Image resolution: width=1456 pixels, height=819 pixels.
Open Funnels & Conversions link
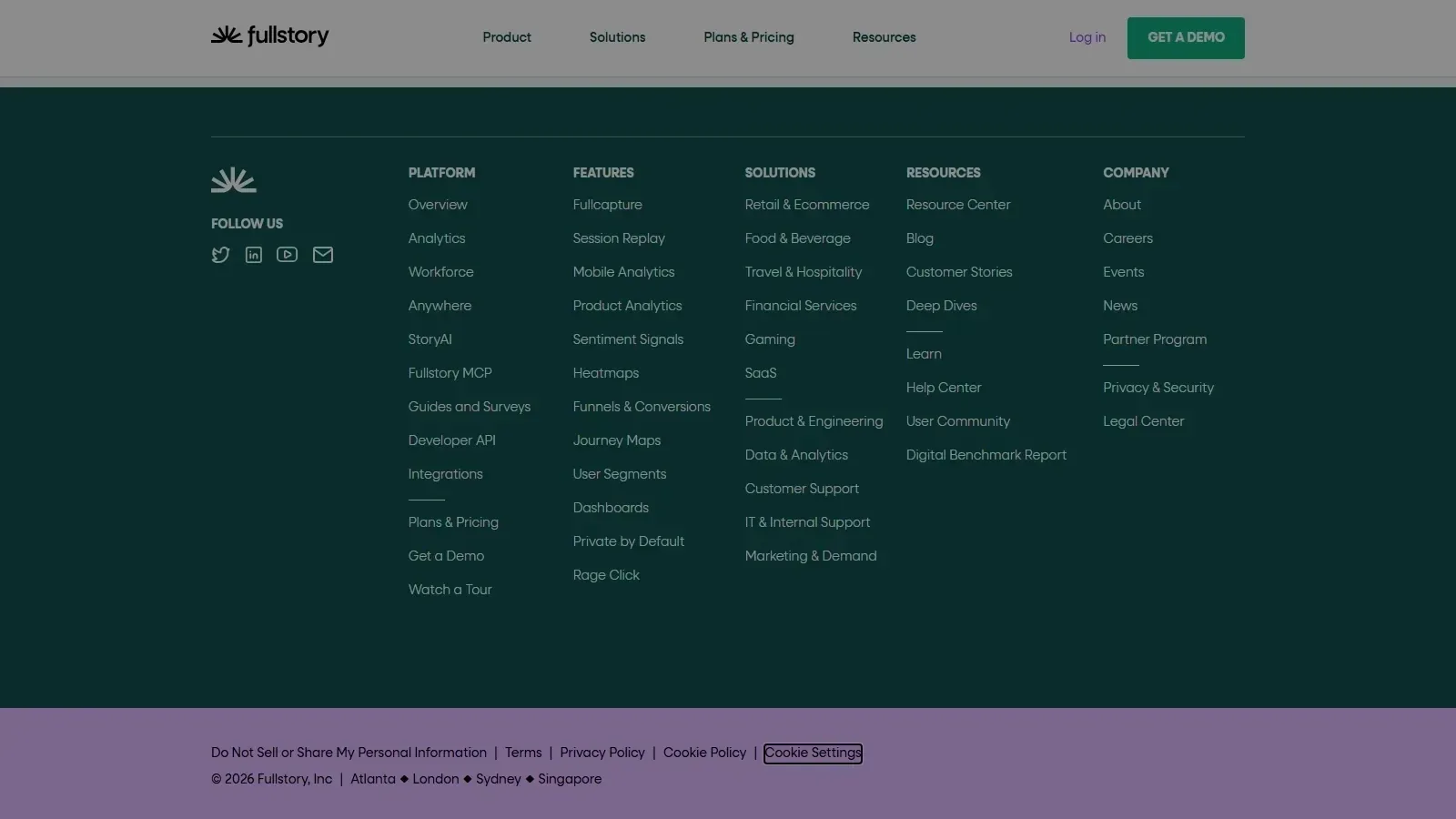(642, 407)
